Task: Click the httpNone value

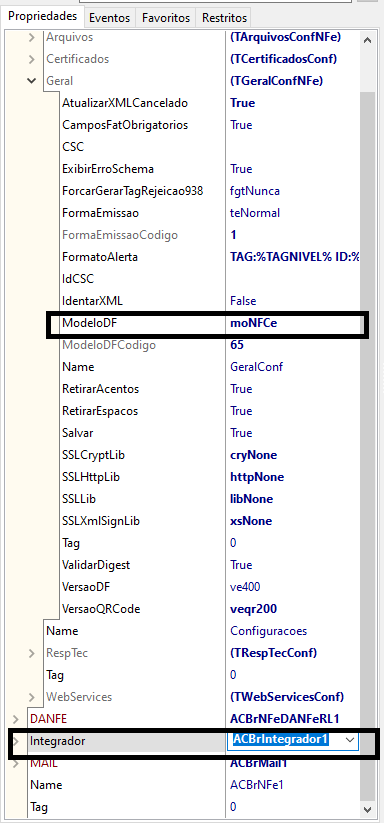Action: (257, 477)
